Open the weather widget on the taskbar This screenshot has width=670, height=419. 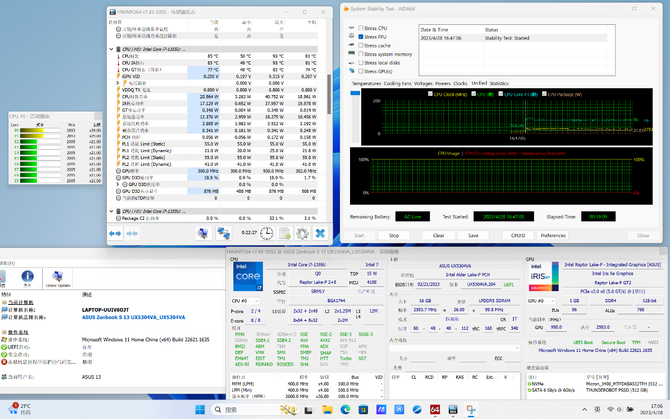[19, 409]
